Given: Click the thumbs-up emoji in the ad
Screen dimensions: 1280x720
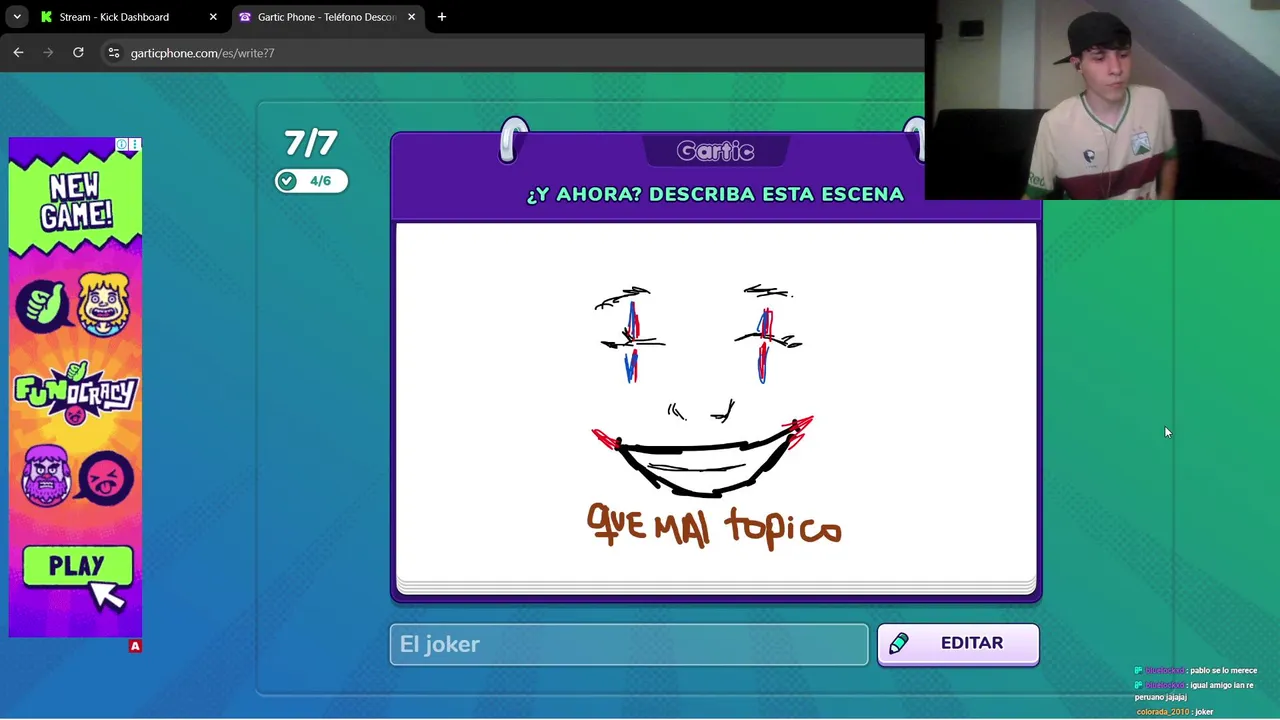Looking at the screenshot, I should click(43, 306).
